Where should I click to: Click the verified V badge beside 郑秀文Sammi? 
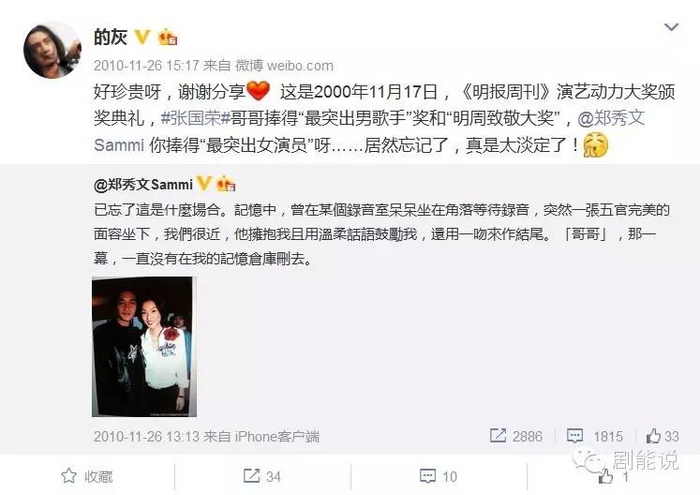[204, 183]
